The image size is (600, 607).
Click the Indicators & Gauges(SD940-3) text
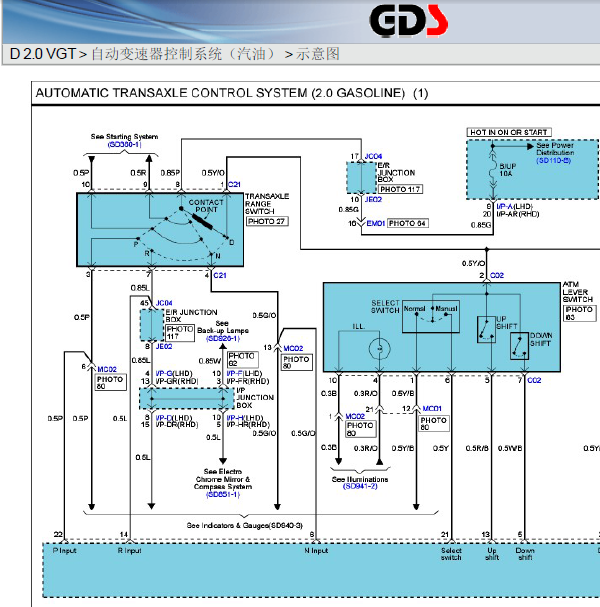coord(245,525)
